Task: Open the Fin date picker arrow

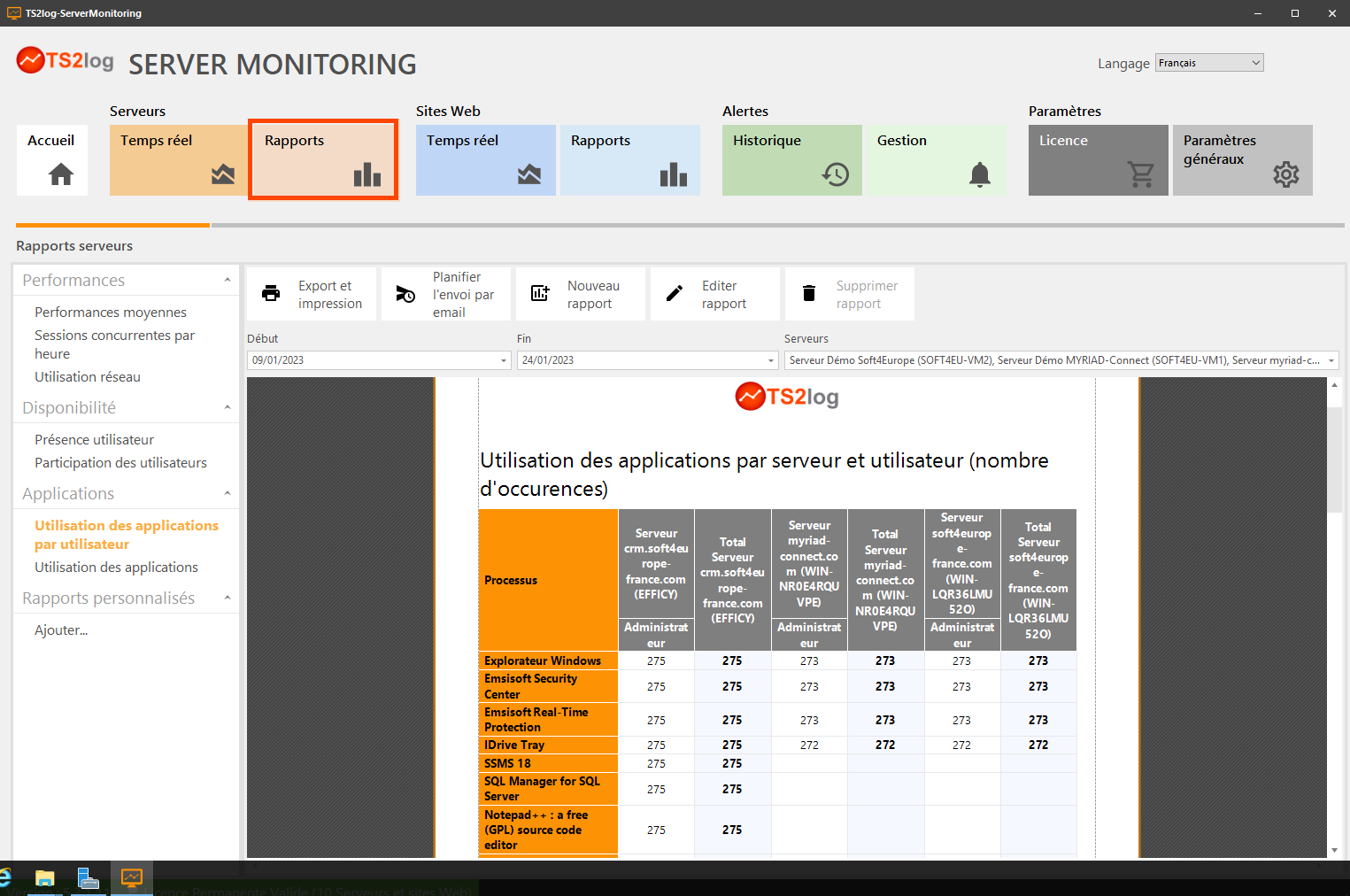Action: (x=771, y=360)
